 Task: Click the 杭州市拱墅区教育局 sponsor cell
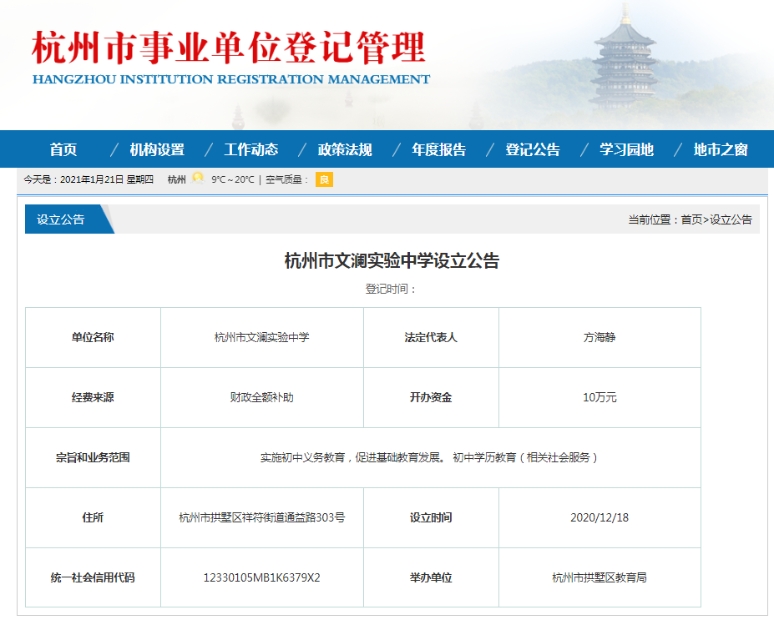click(x=599, y=577)
